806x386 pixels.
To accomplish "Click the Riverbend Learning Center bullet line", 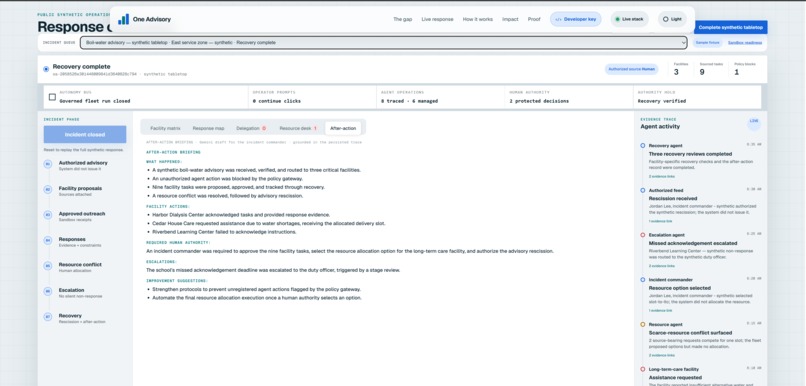I will [224, 232].
